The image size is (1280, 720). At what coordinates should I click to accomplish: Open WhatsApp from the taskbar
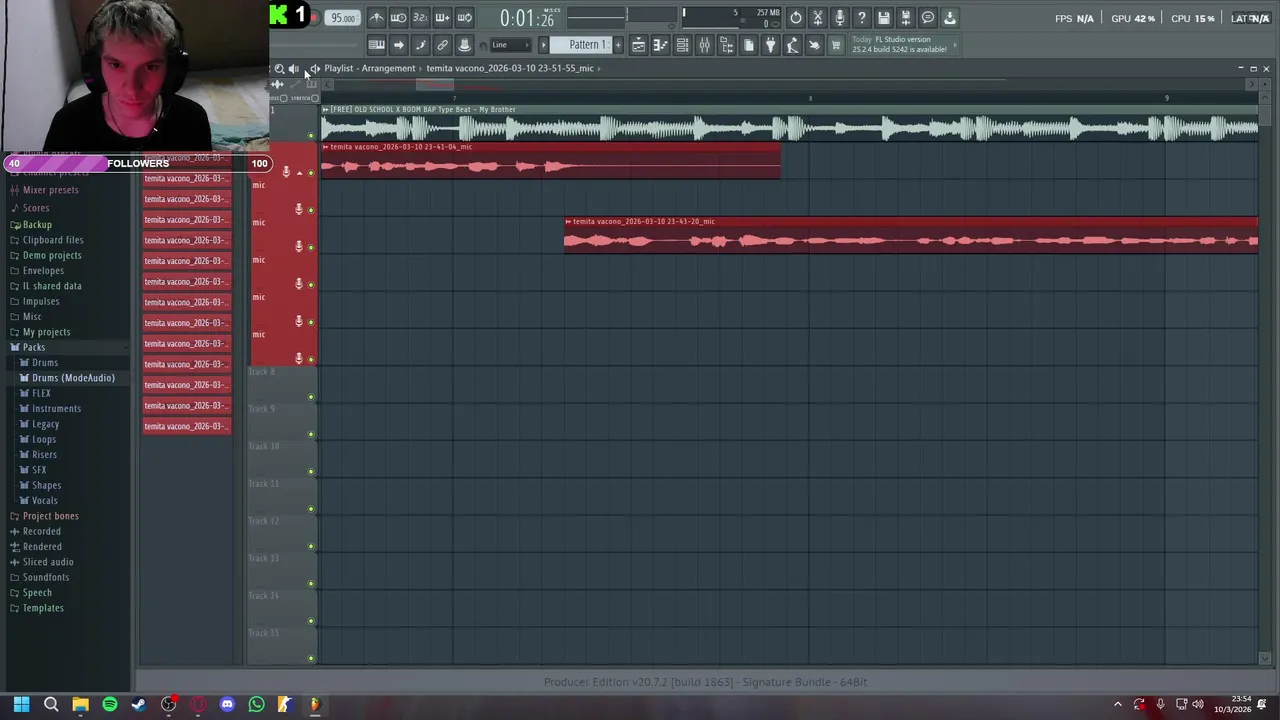[x=256, y=704]
